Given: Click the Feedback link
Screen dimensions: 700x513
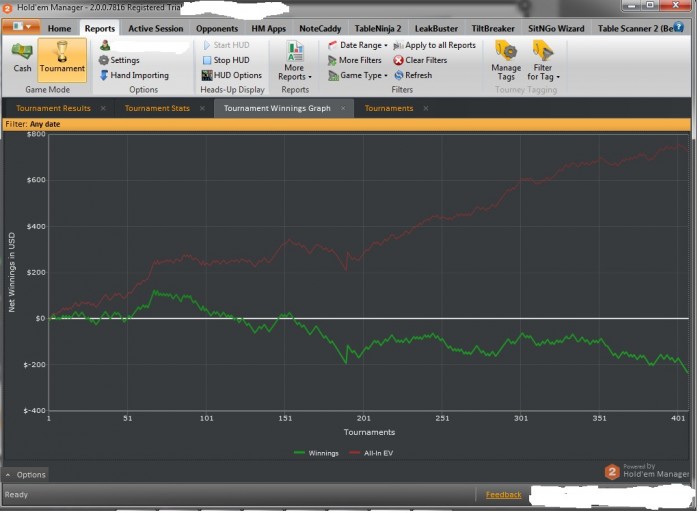Looking at the screenshot, I should (x=503, y=495).
